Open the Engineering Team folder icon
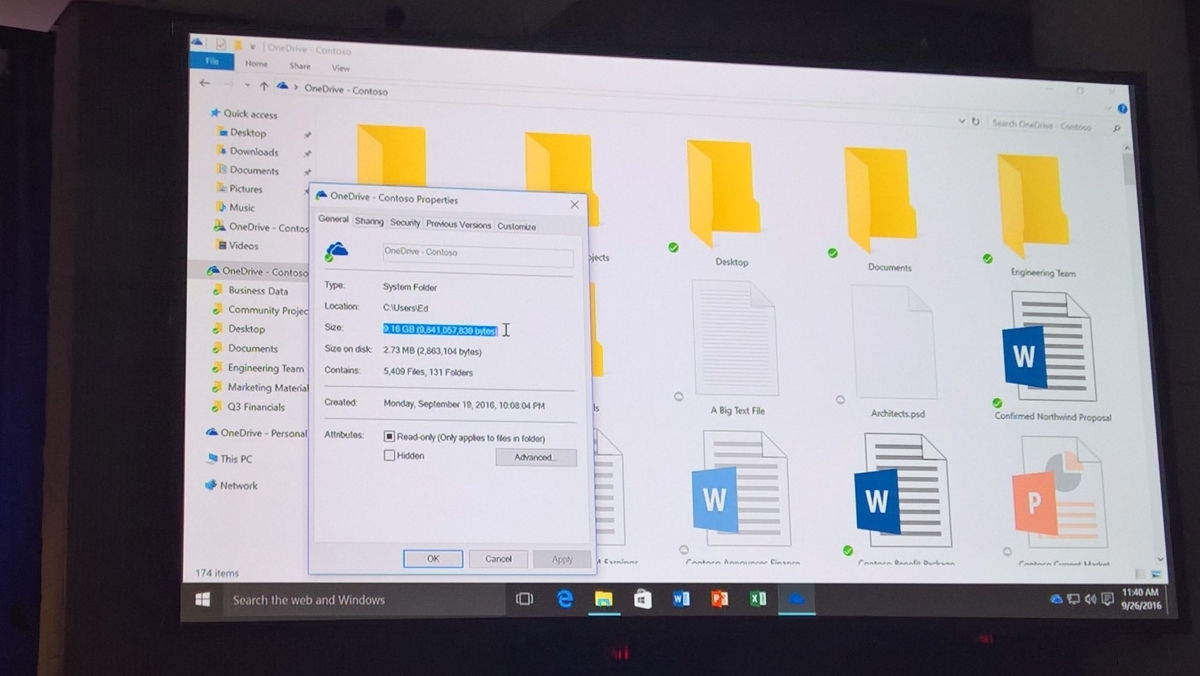Image resolution: width=1200 pixels, height=676 pixels. pos(1032,205)
